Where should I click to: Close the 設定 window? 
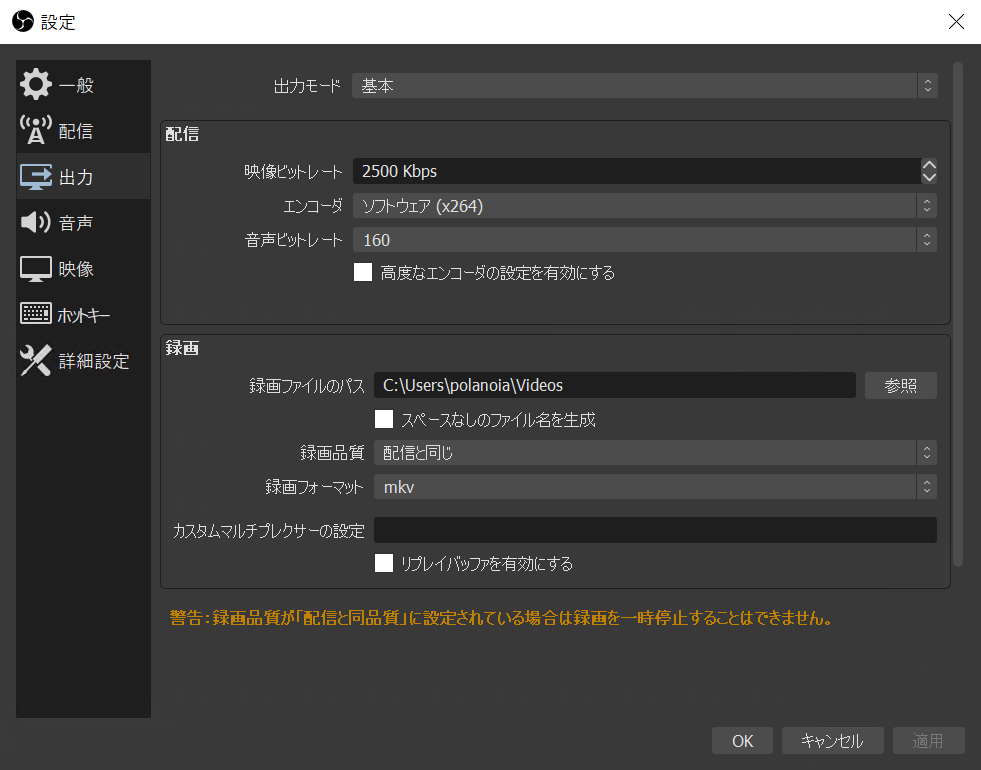[x=956, y=22]
